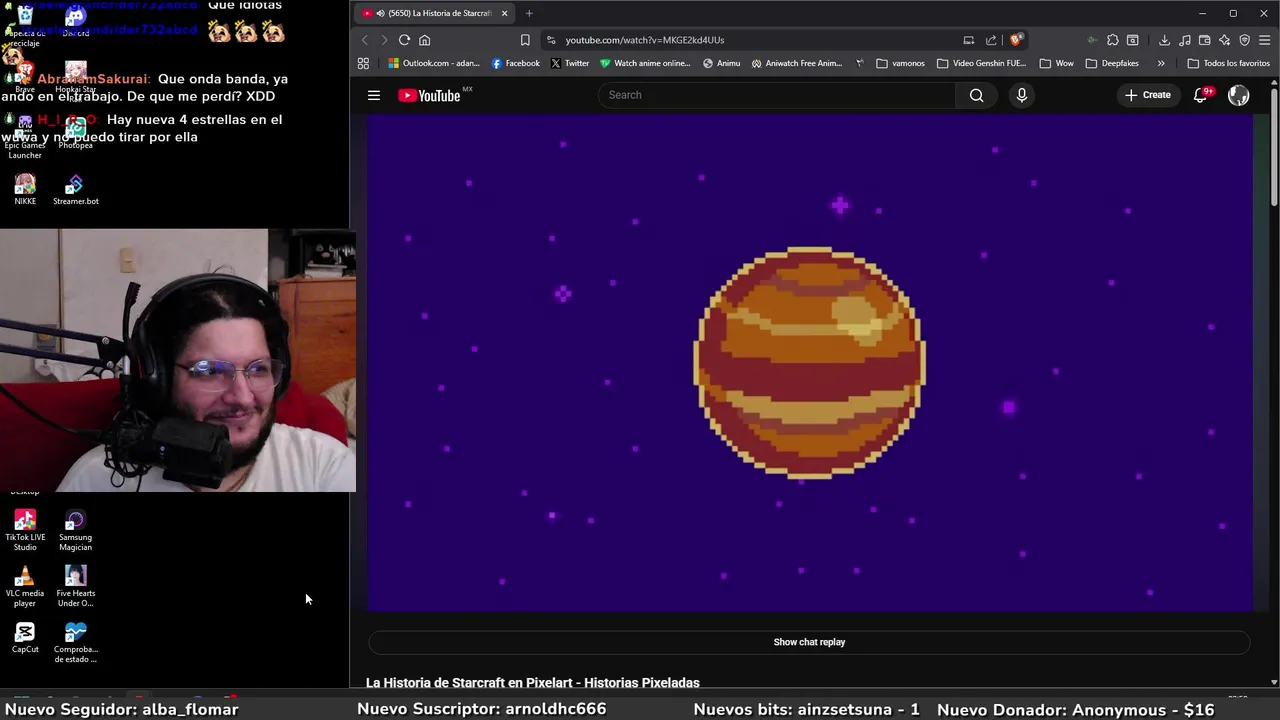The height and width of the screenshot is (720, 1280).
Task: Click the streamer webcam overlay
Action: pos(178,361)
